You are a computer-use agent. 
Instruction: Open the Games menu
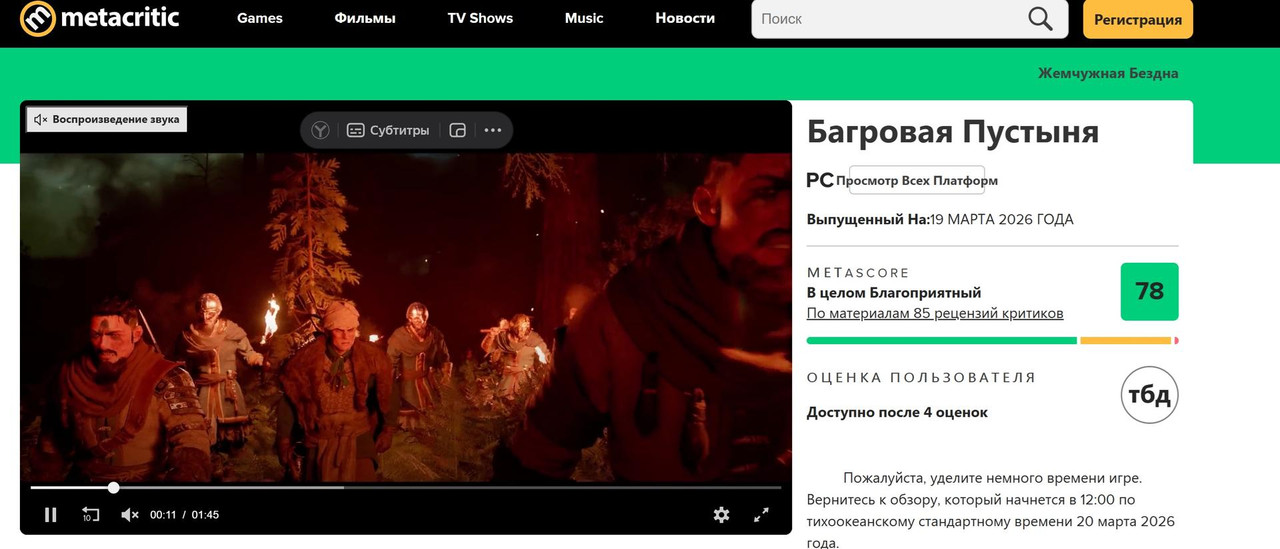click(x=260, y=18)
